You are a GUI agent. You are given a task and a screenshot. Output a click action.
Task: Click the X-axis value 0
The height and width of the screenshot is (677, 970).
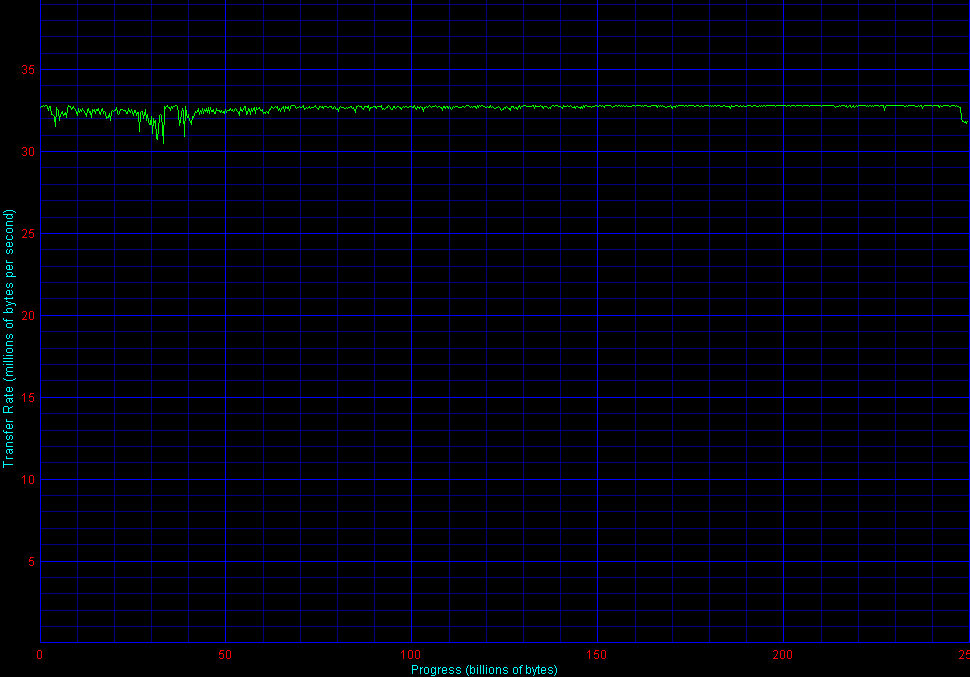pyautogui.click(x=40, y=655)
